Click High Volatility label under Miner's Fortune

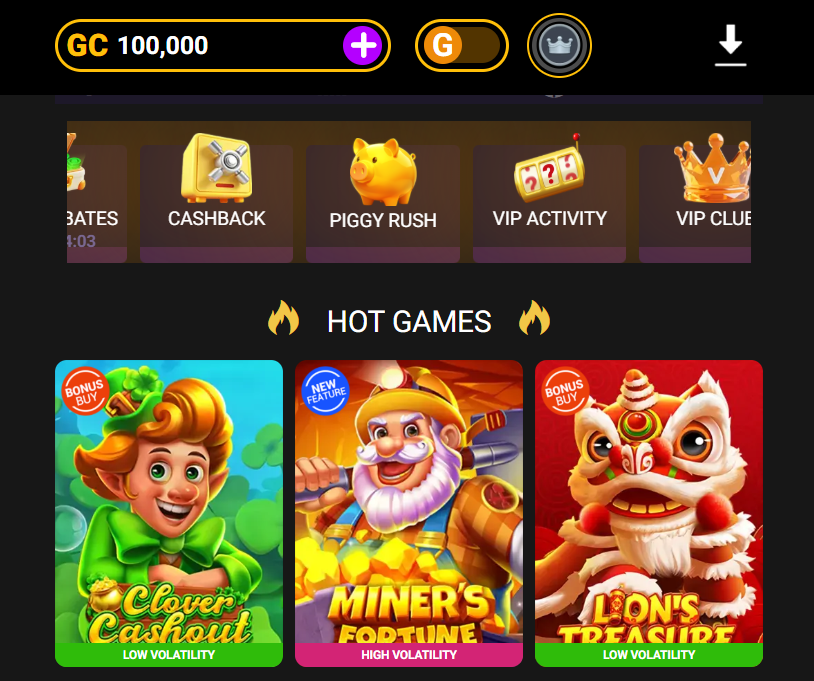tap(409, 655)
